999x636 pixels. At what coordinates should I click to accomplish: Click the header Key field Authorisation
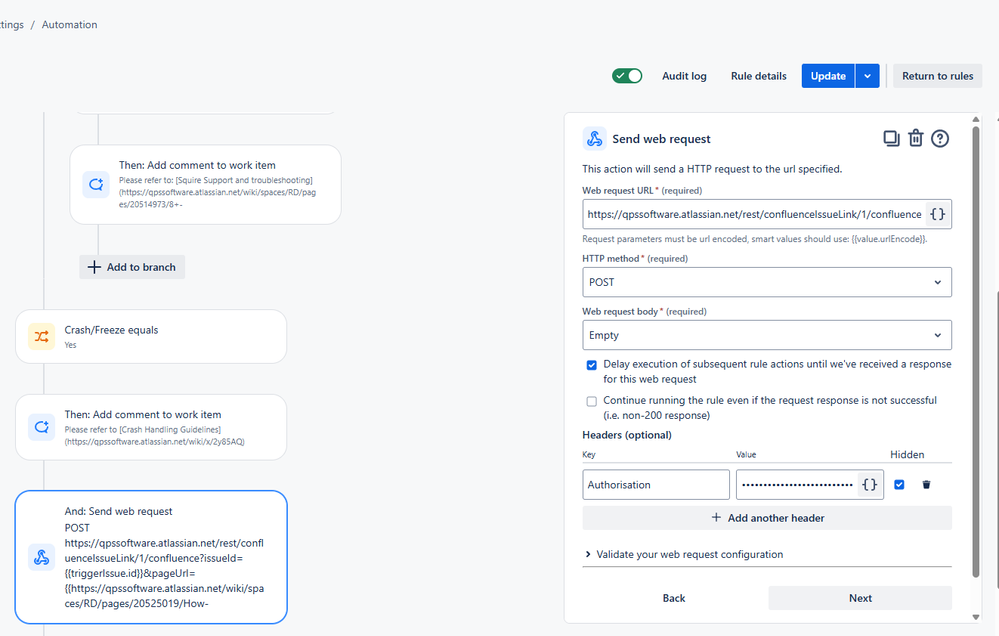pyautogui.click(x=656, y=485)
